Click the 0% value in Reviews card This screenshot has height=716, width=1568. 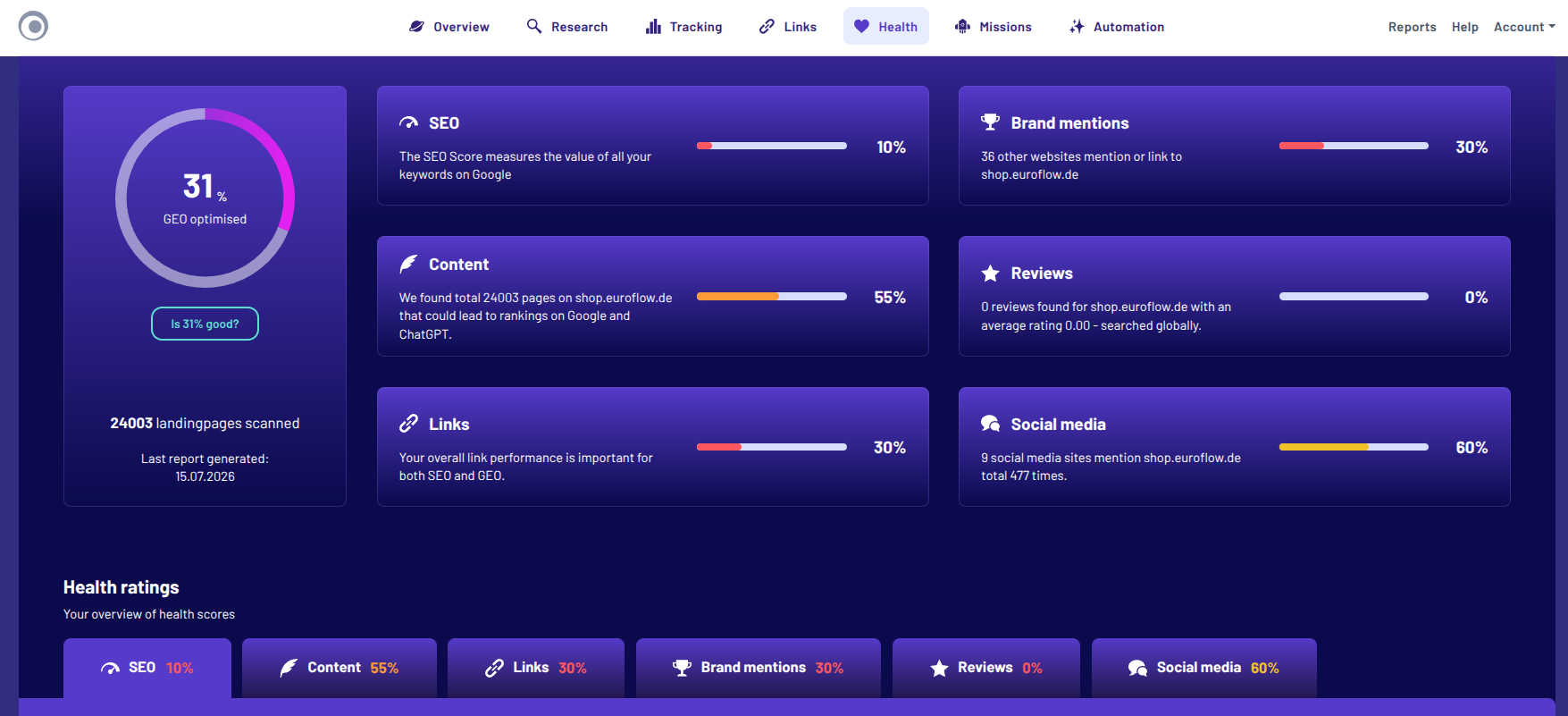1476,297
